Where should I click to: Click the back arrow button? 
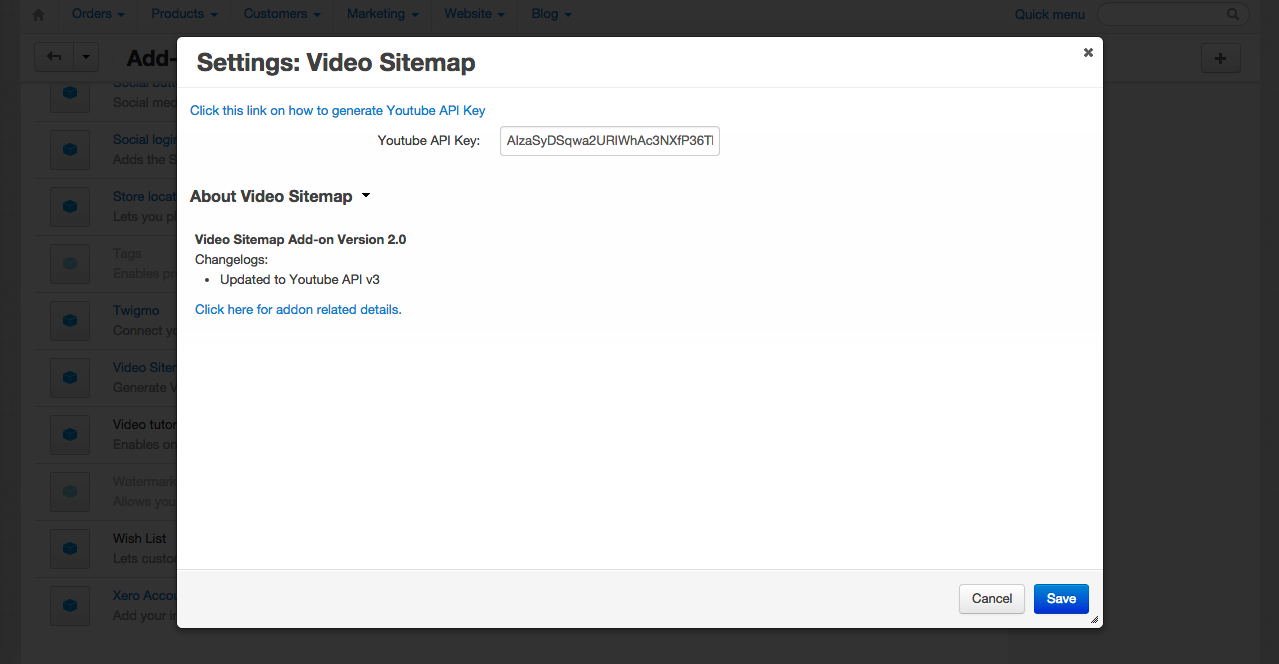pos(54,57)
